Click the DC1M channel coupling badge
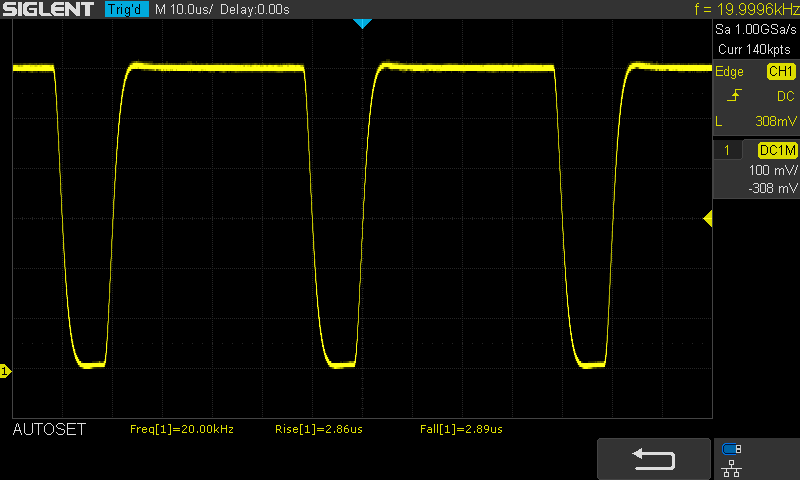Image resolution: width=800 pixels, height=480 pixels. (777, 150)
